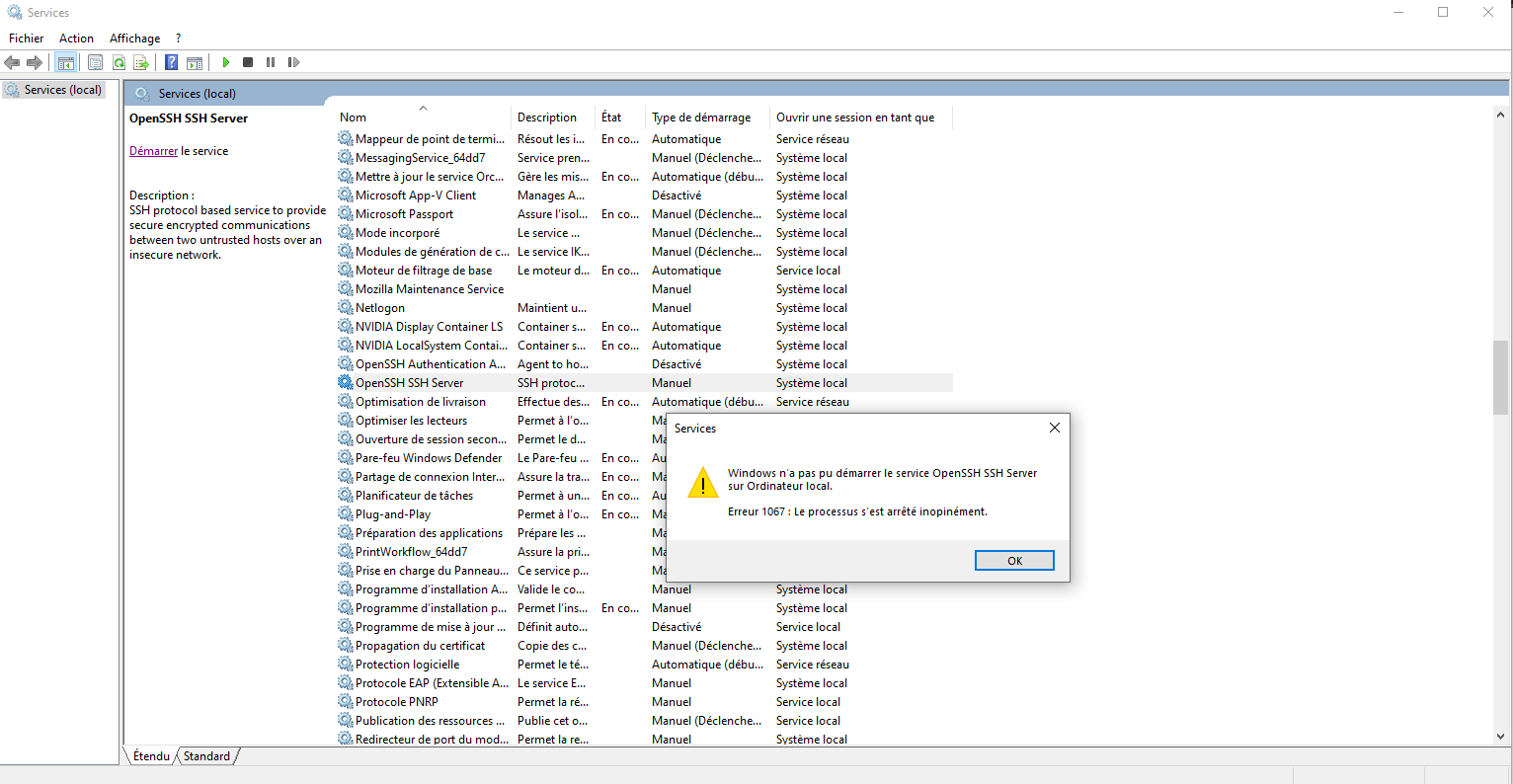This screenshot has width=1513, height=784.
Task: Switch to the Standard tab
Action: pyautogui.click(x=206, y=756)
